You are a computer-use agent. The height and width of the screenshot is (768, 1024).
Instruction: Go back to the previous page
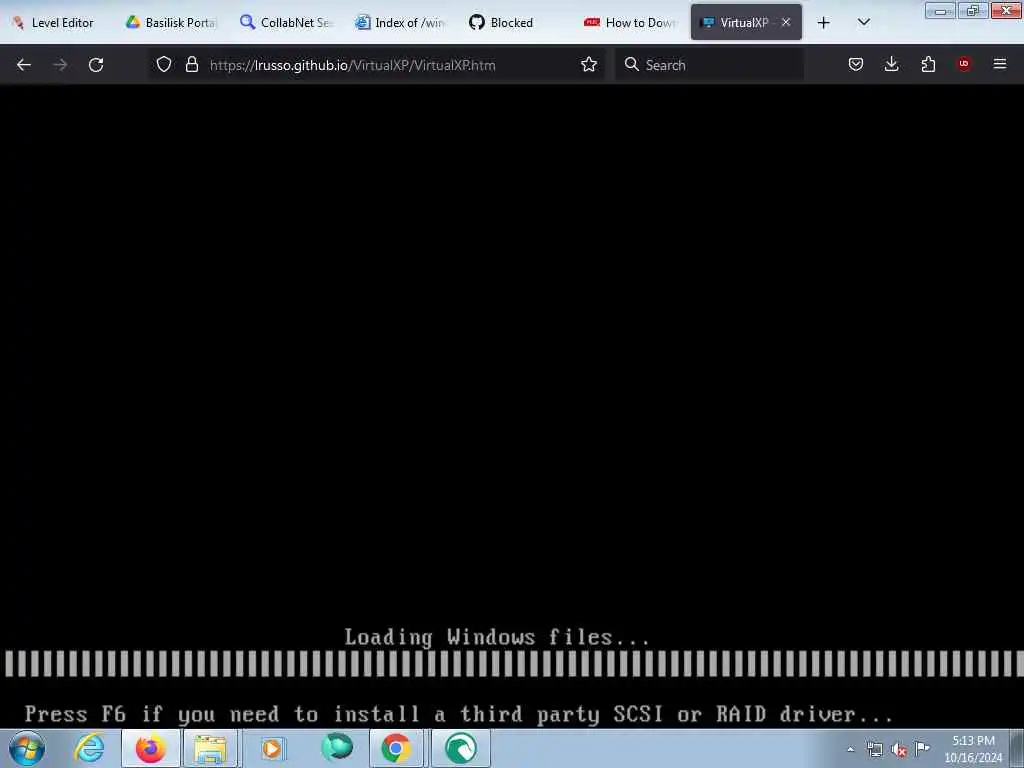[x=24, y=65]
